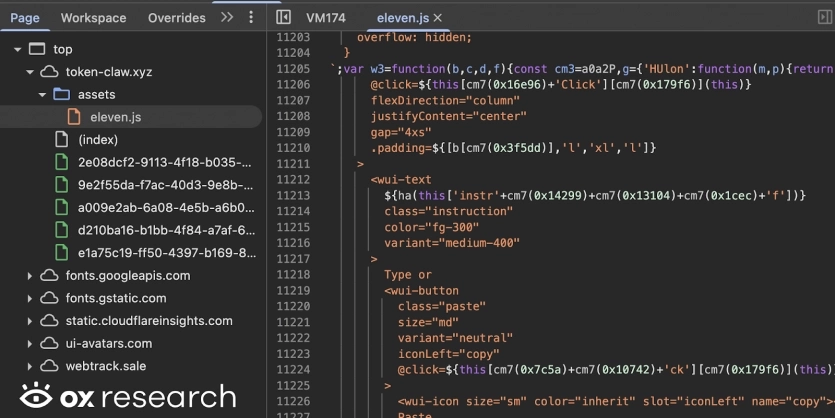Click the hide navigator sidebar icon
The width and height of the screenshot is (835, 418).
[x=283, y=18]
